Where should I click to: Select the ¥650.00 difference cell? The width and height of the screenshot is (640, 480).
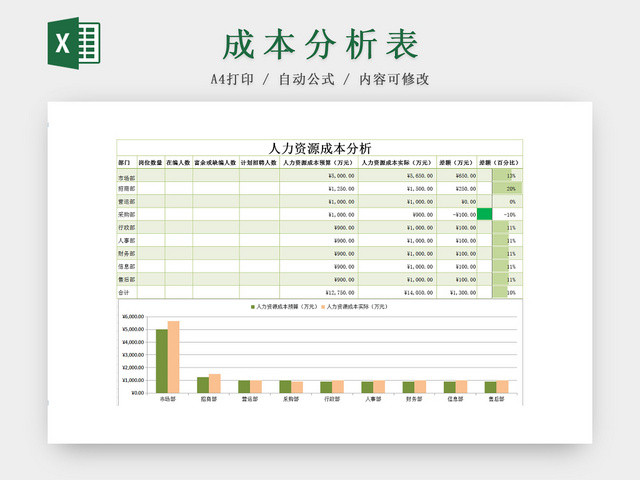456,176
